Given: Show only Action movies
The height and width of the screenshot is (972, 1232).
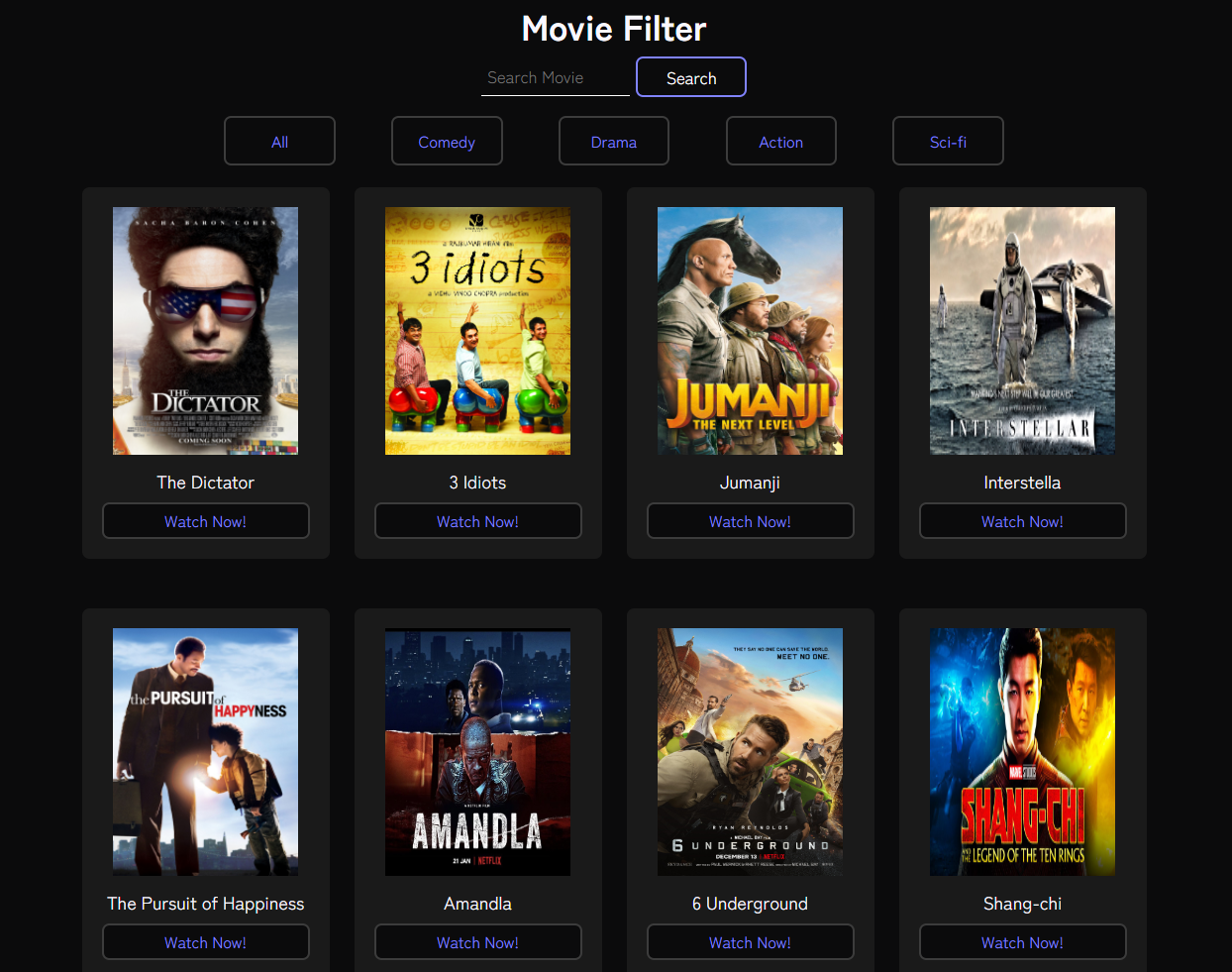Looking at the screenshot, I should tap(780, 142).
